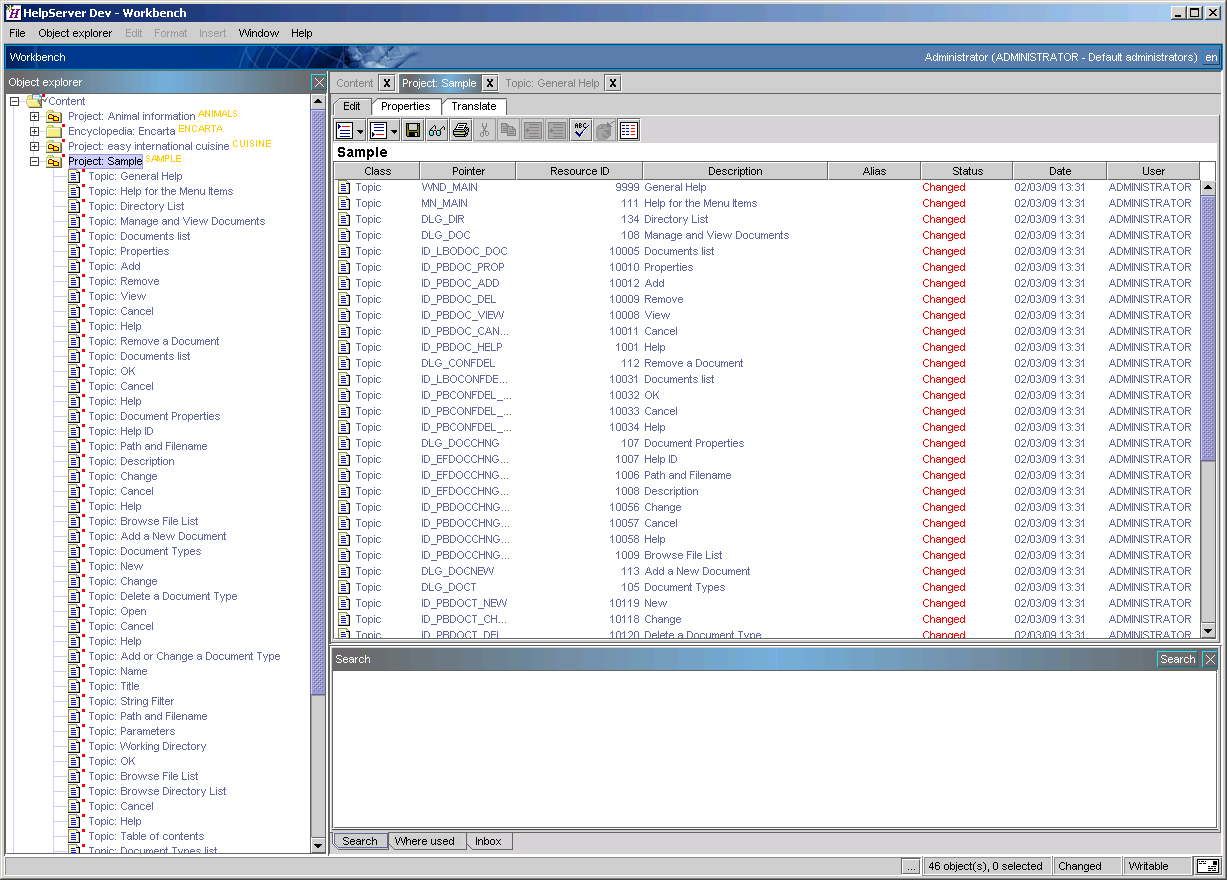The image size is (1227, 880).
Task: Collapse the Project: Sample tree node
Action: 34,161
